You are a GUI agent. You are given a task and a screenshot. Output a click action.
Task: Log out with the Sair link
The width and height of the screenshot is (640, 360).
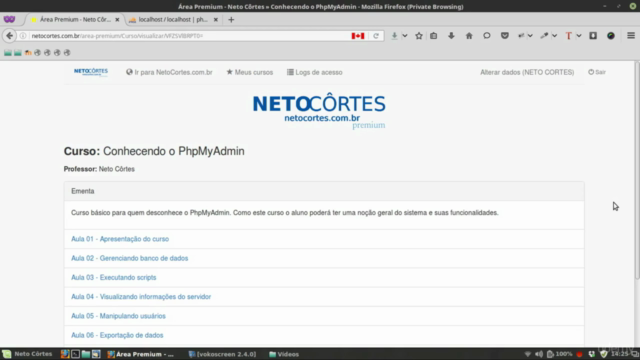(597, 72)
